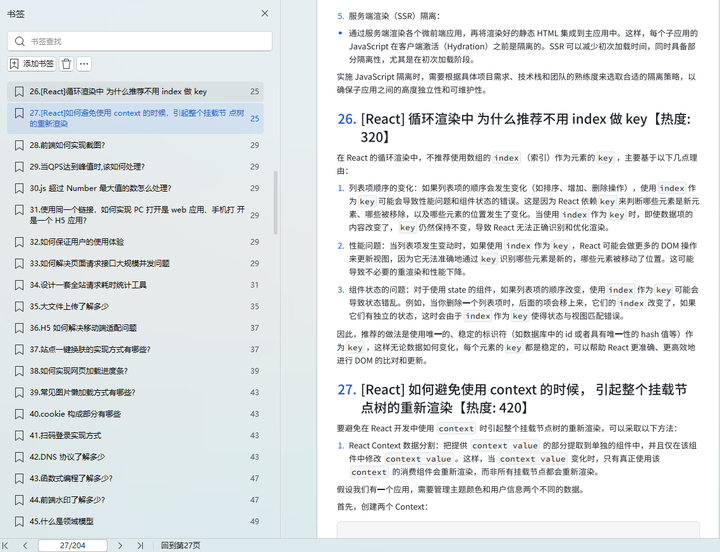
Task: Open bookmark 31 about PC and H5 link
Action: click(x=135, y=215)
